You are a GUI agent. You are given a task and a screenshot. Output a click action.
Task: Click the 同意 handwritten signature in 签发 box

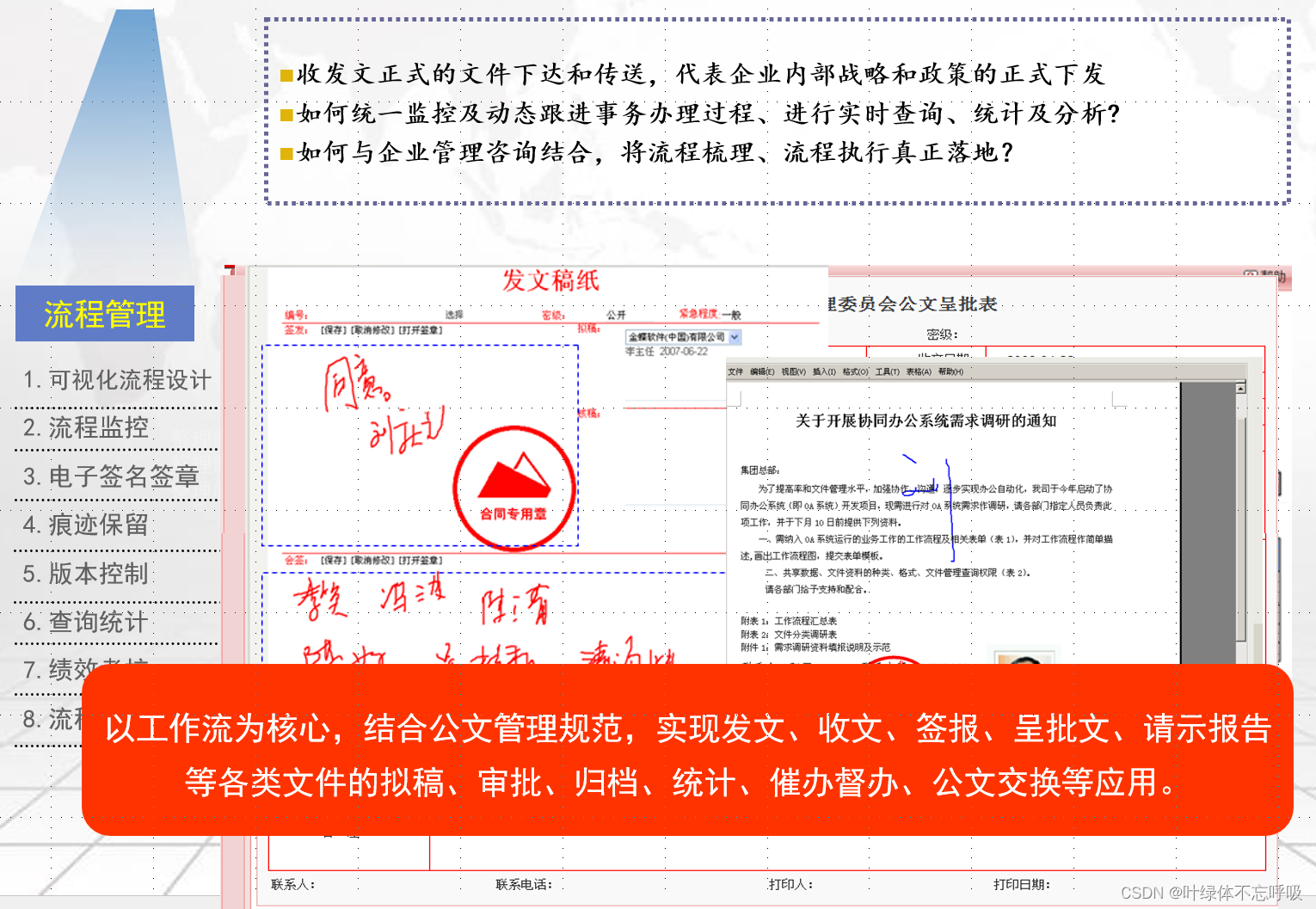point(356,384)
